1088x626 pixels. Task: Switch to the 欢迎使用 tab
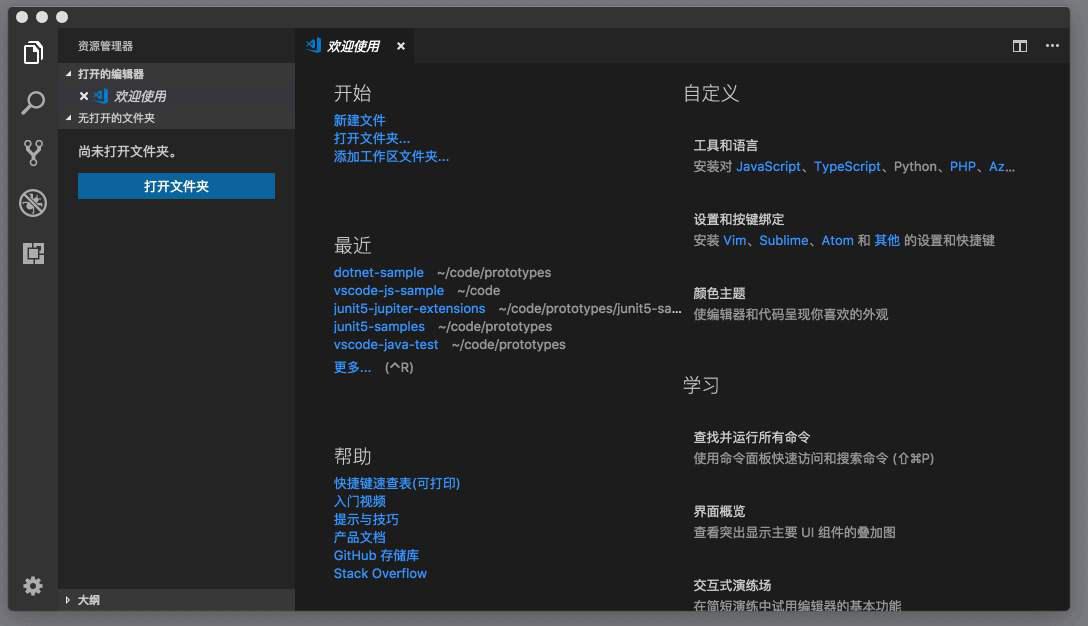(355, 45)
